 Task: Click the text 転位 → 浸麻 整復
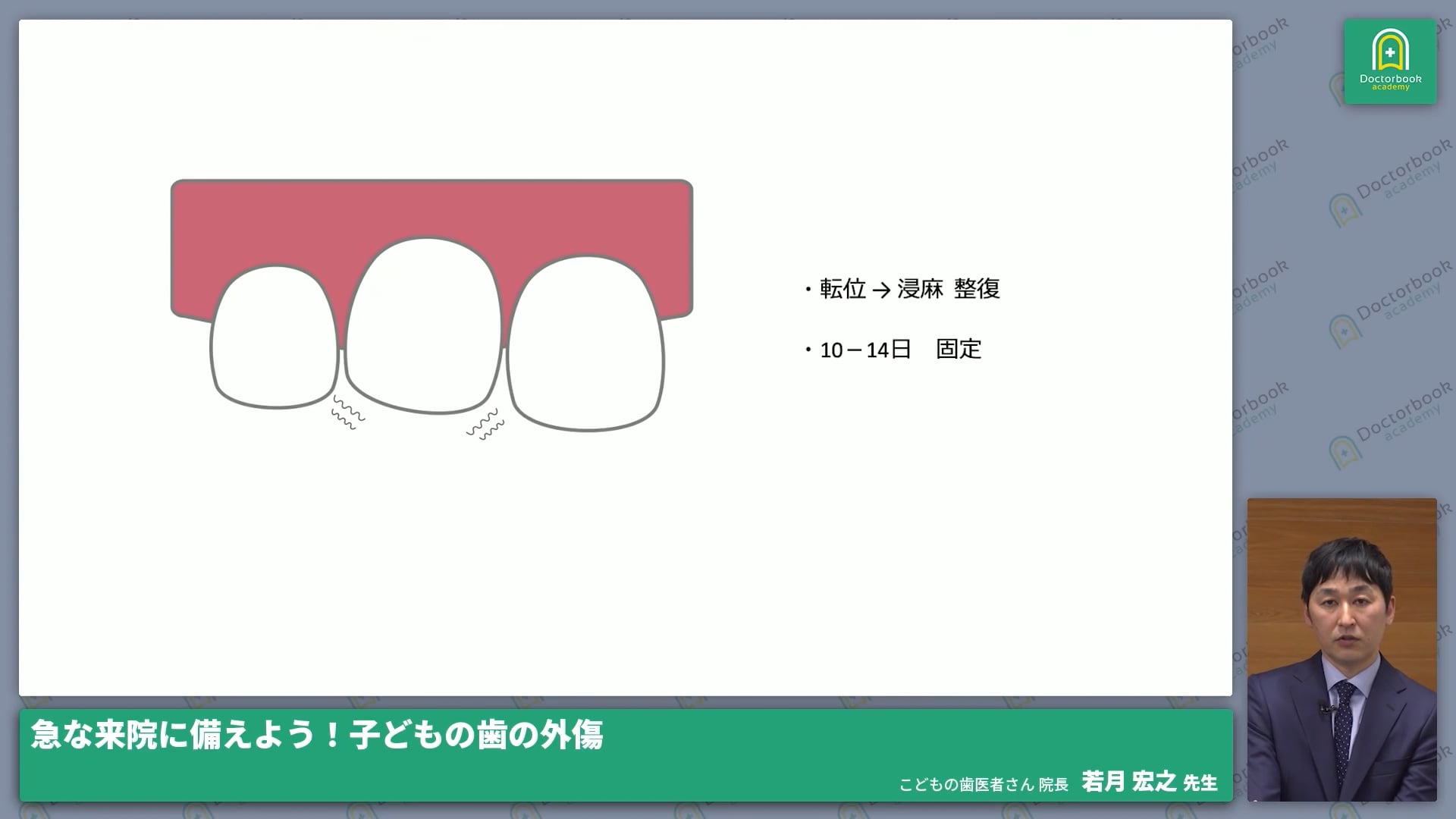[910, 289]
